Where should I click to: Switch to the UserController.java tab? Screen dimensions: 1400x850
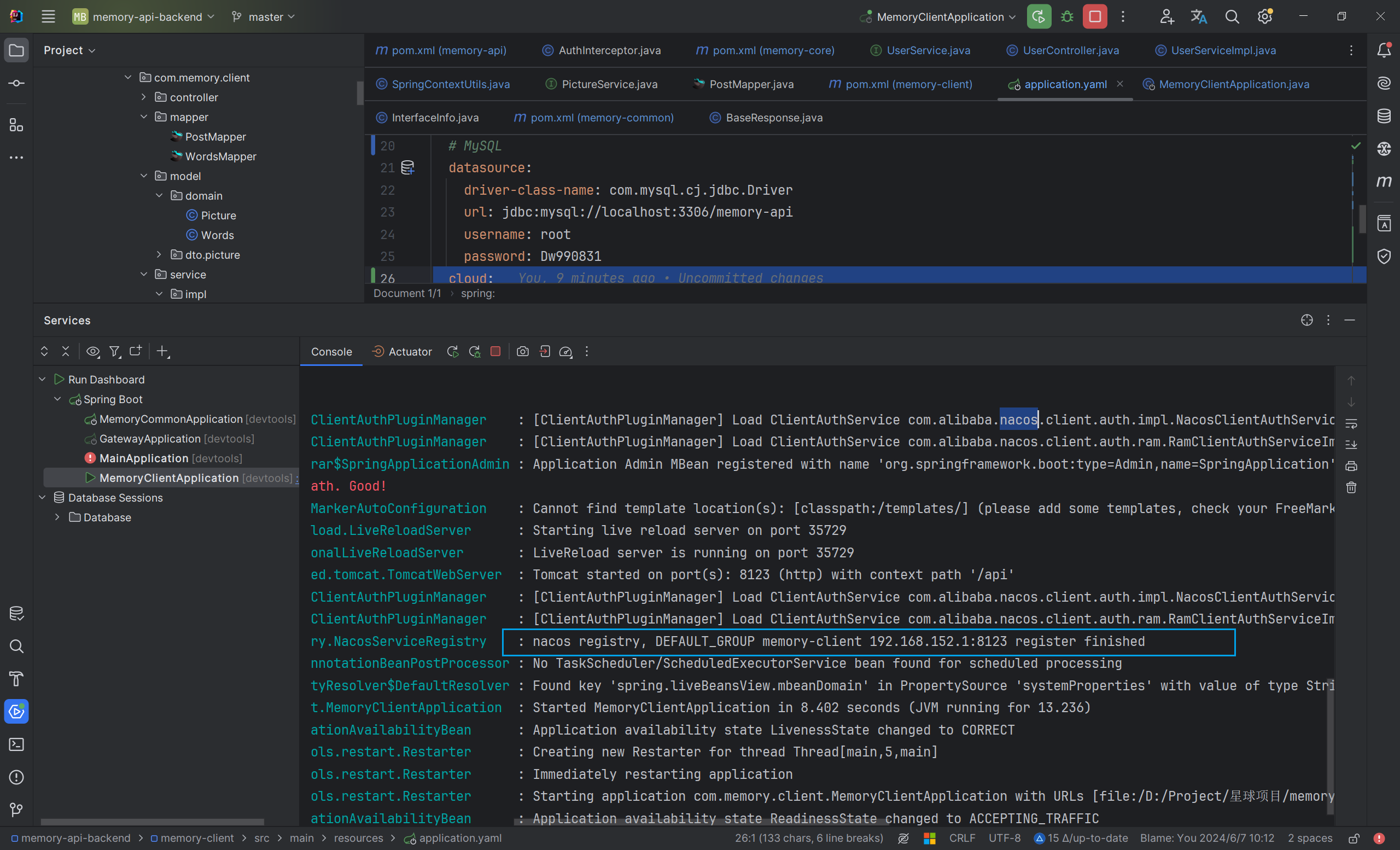[1063, 50]
